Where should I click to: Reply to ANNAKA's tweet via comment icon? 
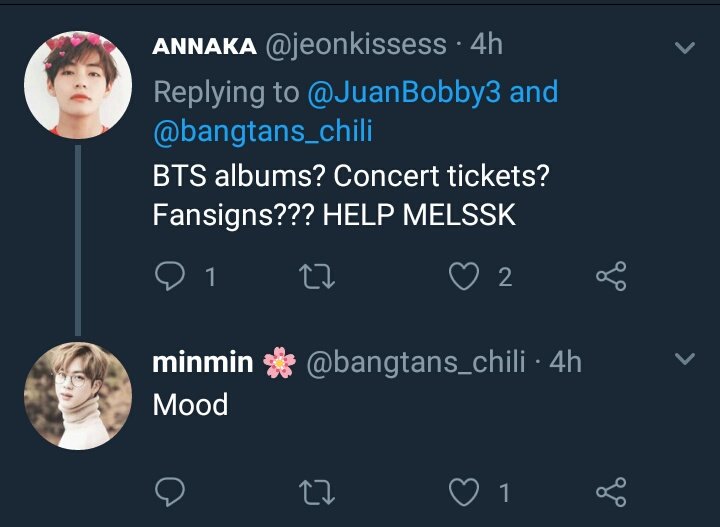pyautogui.click(x=170, y=276)
